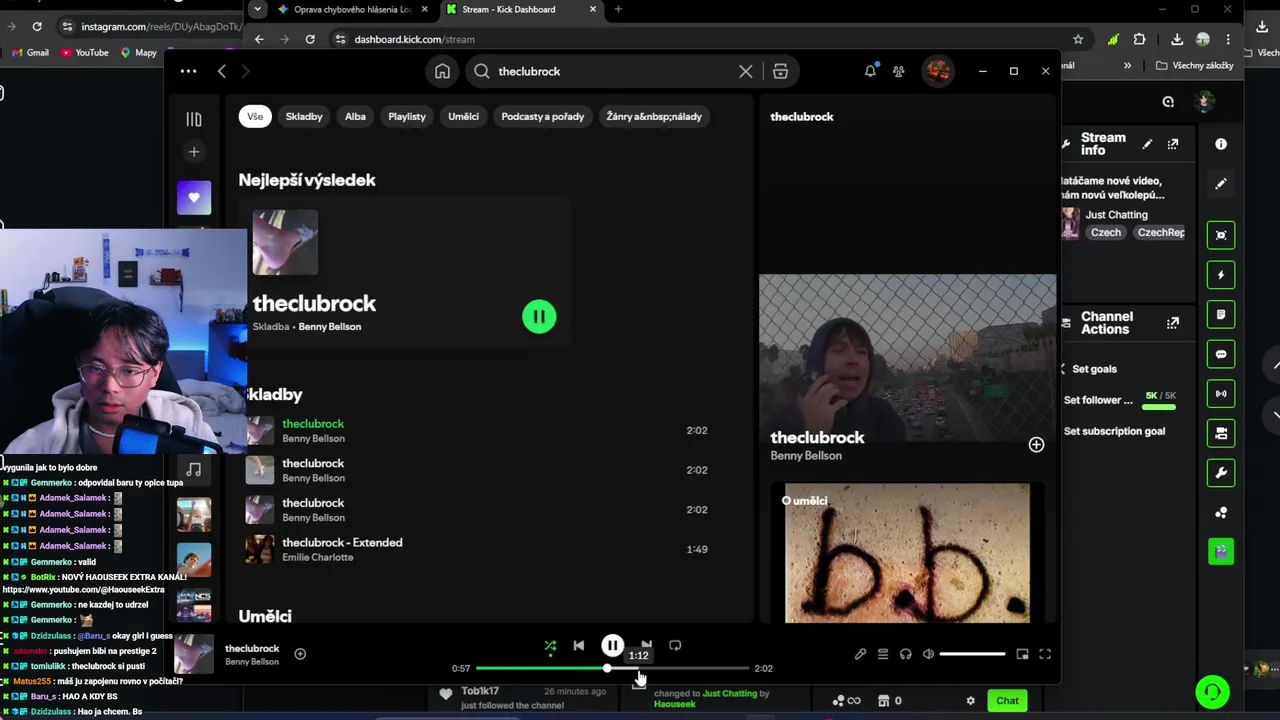The image size is (1280, 720).
Task: Open Kick chat settings gear
Action: coord(970,701)
